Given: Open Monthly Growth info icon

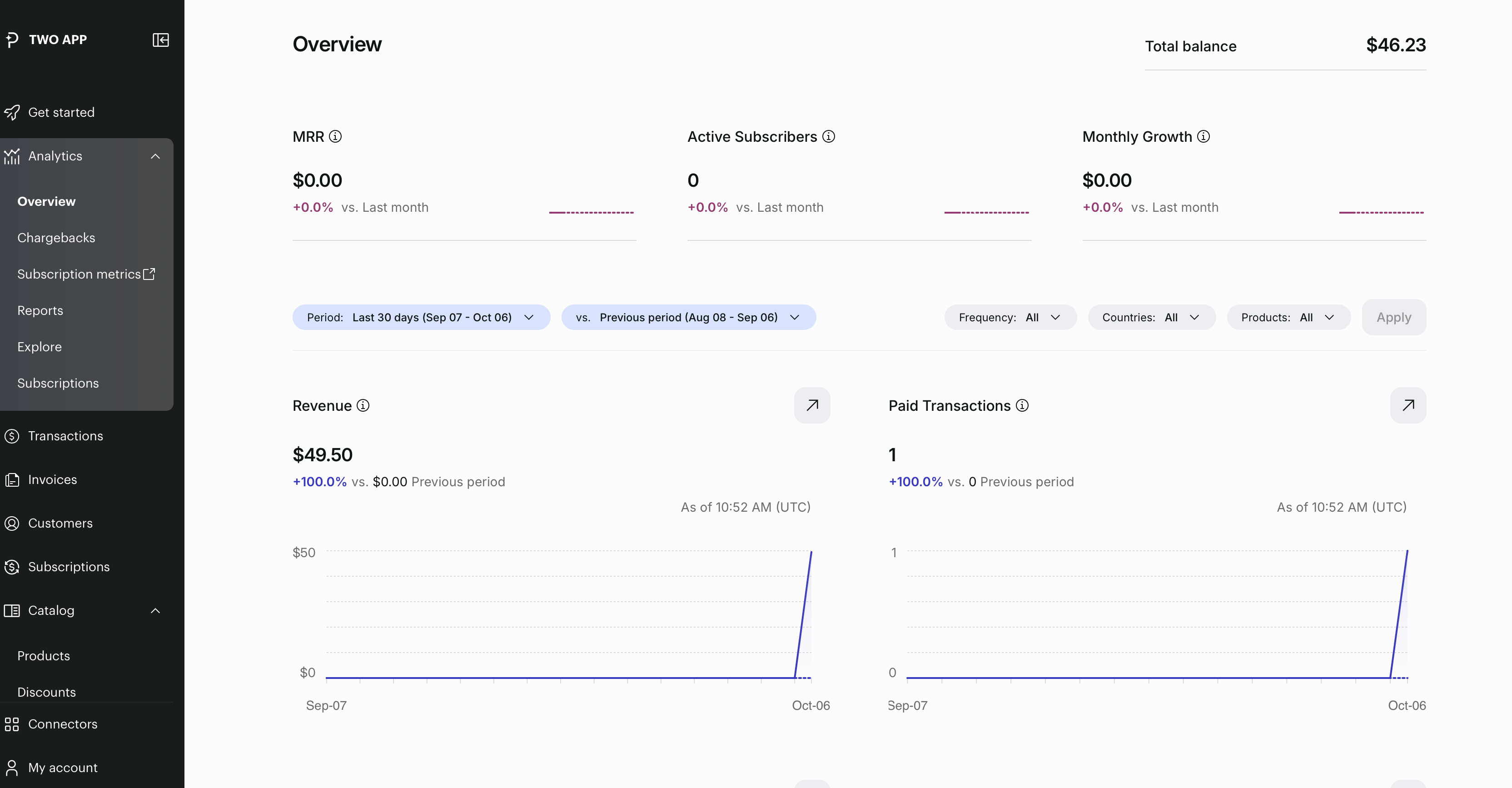Looking at the screenshot, I should click(x=1203, y=137).
